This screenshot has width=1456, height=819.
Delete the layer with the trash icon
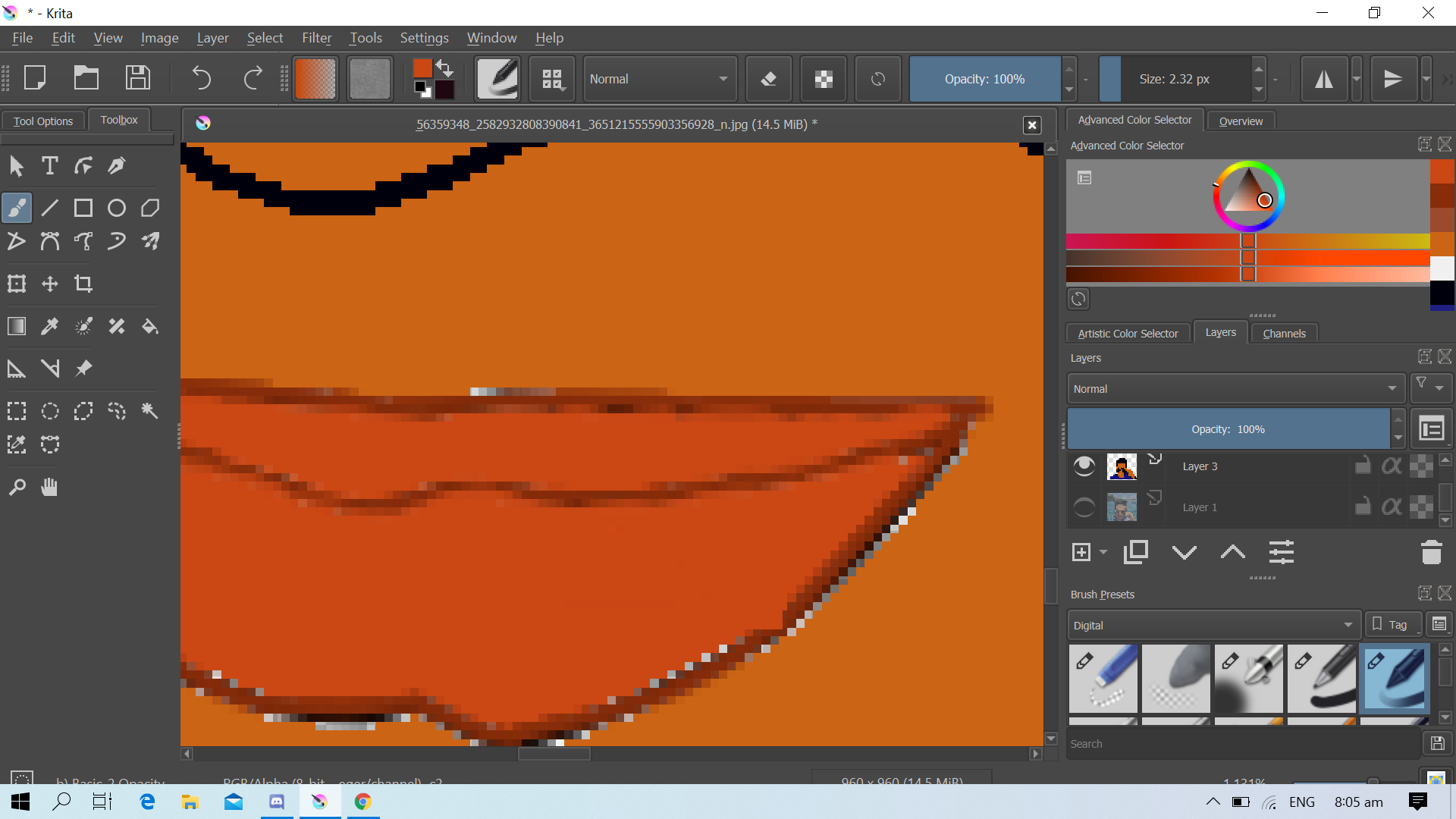1432,552
